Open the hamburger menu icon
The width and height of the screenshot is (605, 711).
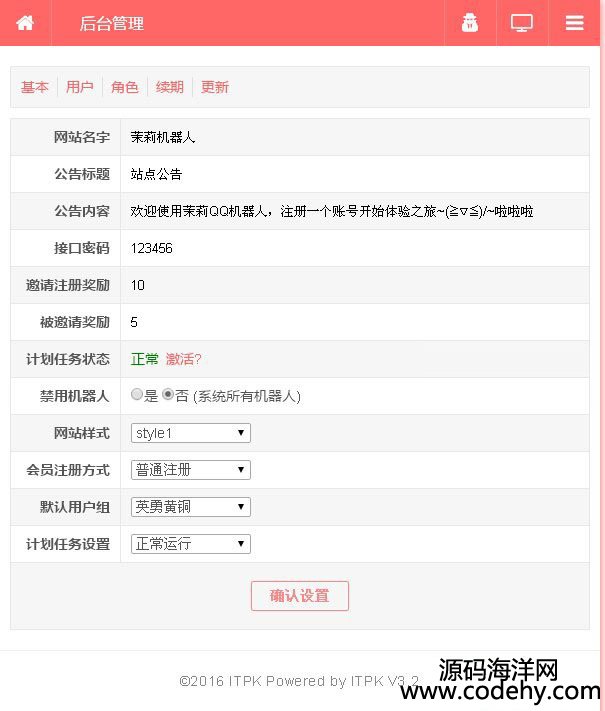tap(575, 23)
